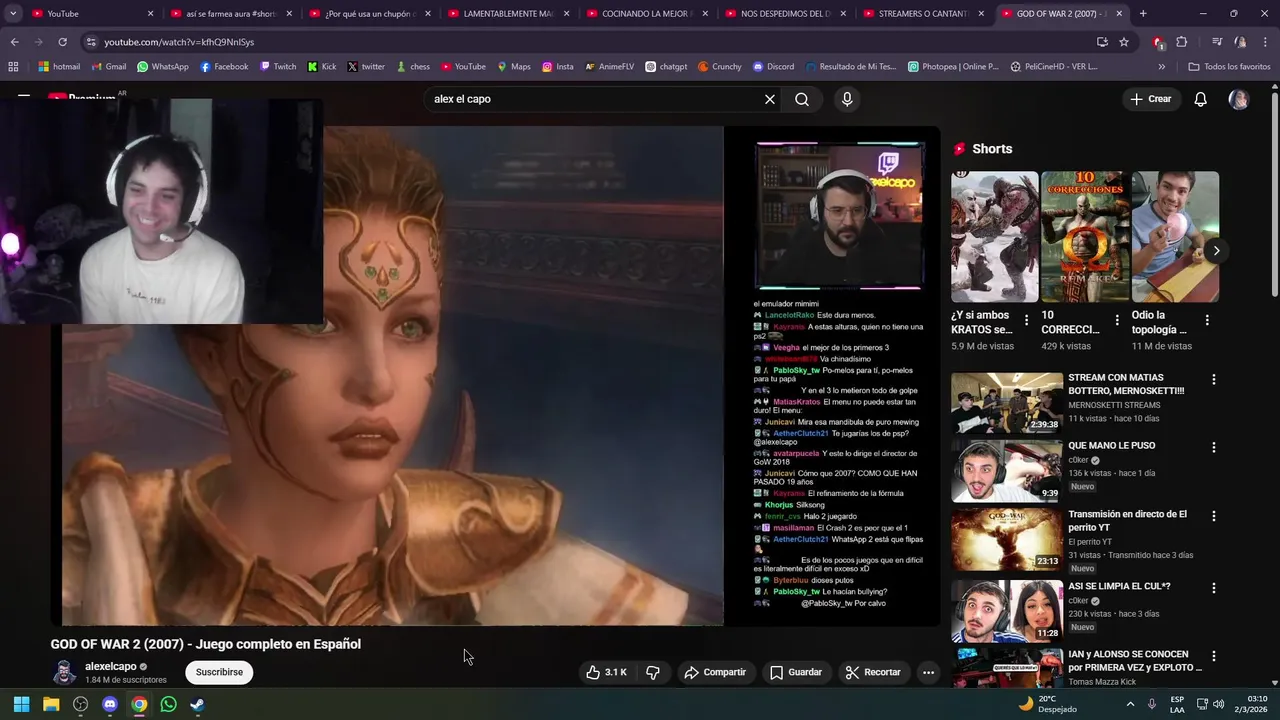Open options for 'QUE MANO LE PUSO' video
This screenshot has width=1280, height=720.
1214,448
